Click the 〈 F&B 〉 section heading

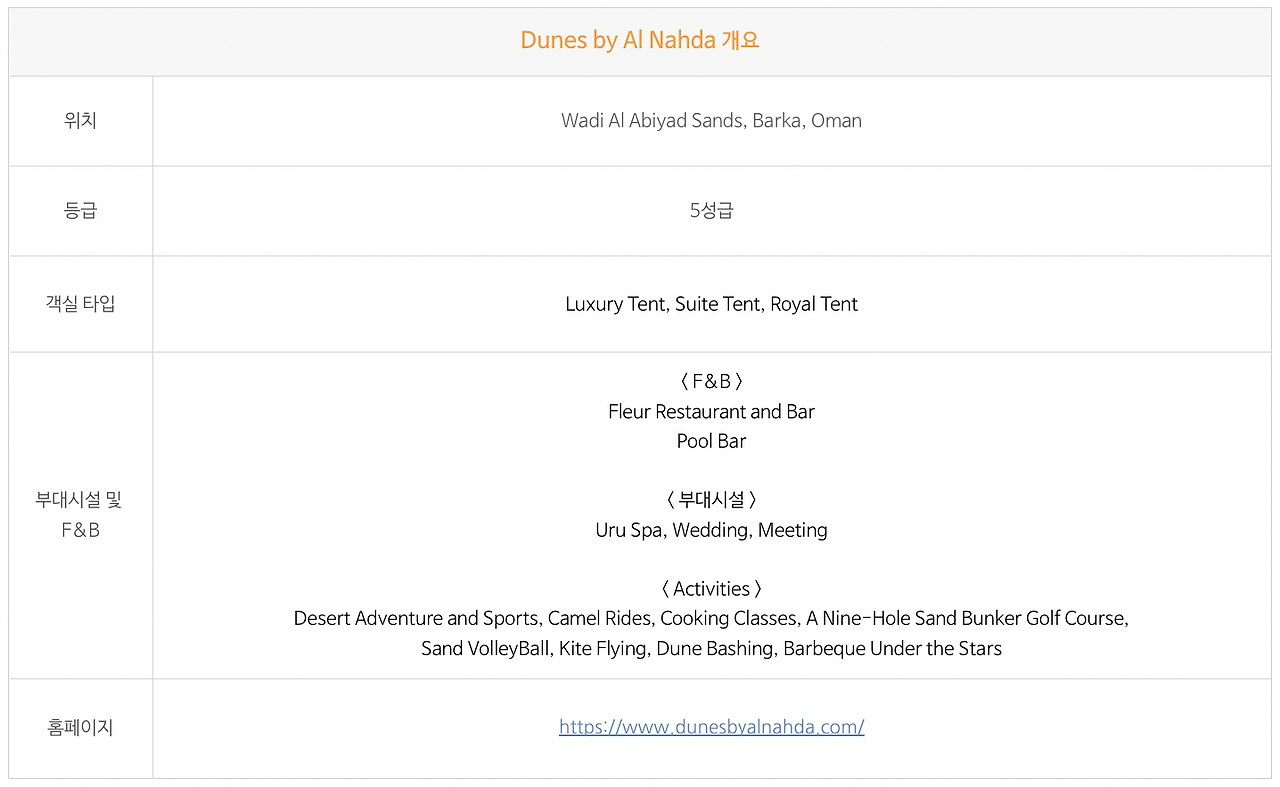[x=711, y=381]
